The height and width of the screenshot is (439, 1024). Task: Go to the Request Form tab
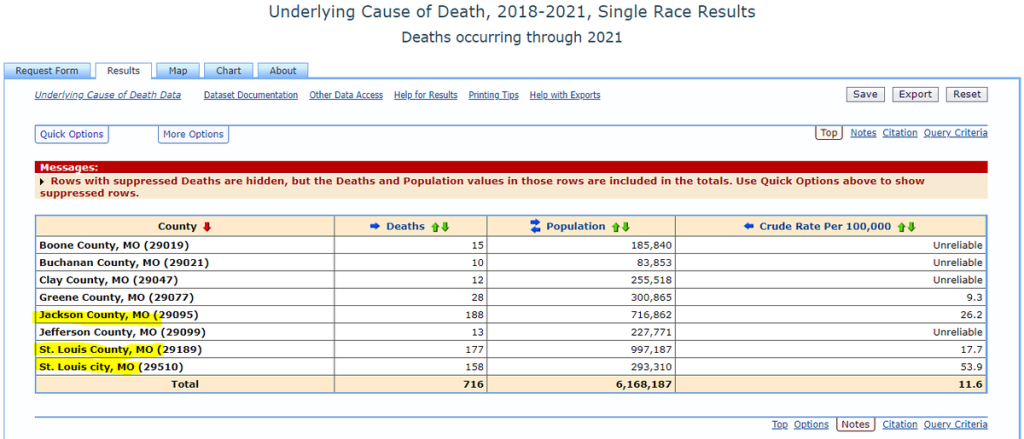47,71
